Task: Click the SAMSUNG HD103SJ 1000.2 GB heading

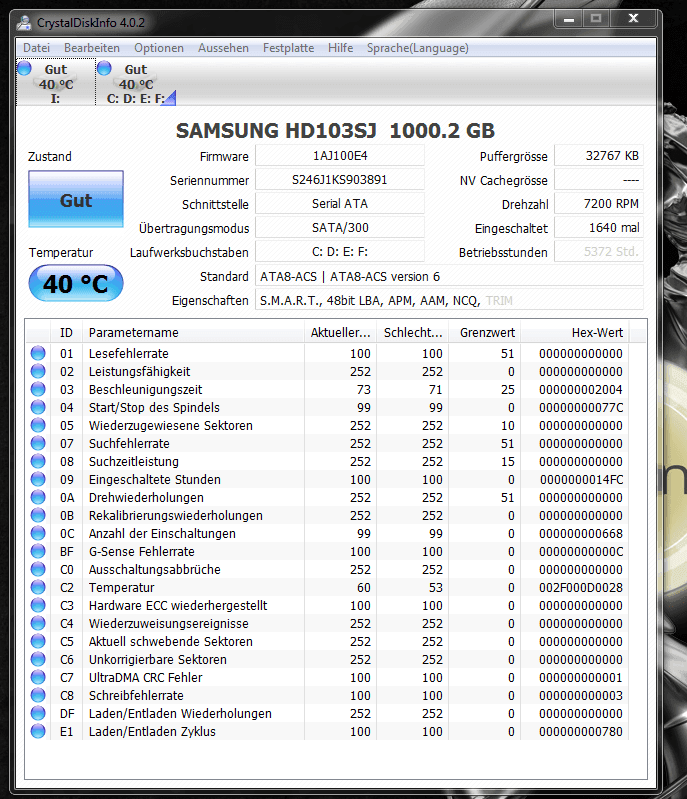Action: point(335,131)
